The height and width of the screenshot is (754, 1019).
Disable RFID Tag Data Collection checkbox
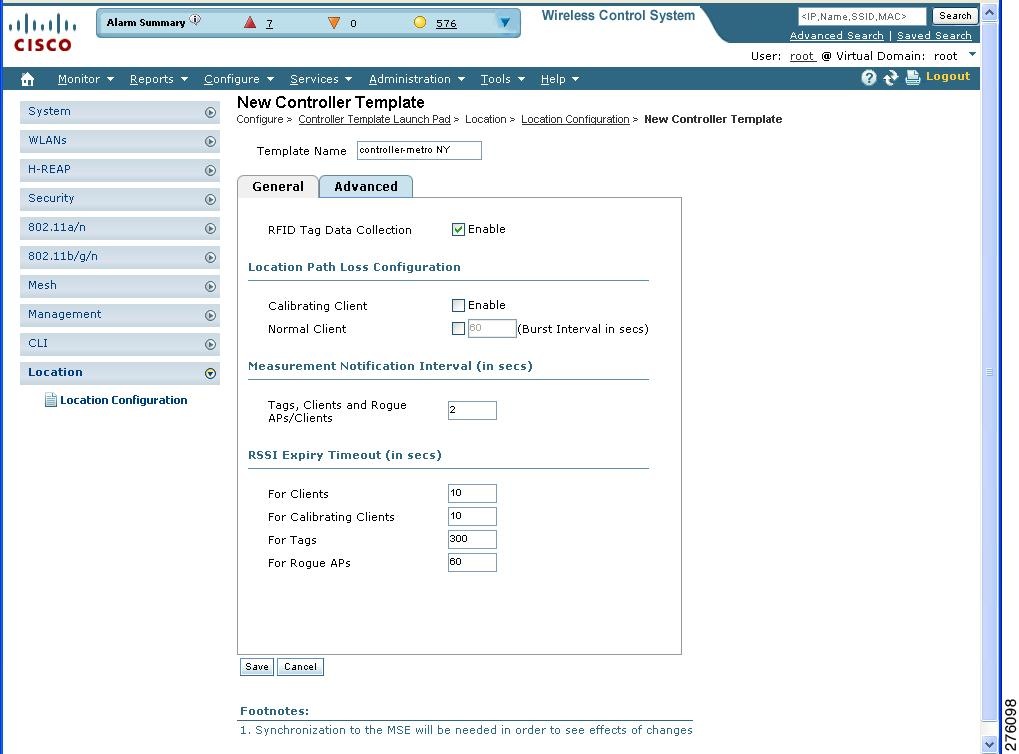click(458, 229)
